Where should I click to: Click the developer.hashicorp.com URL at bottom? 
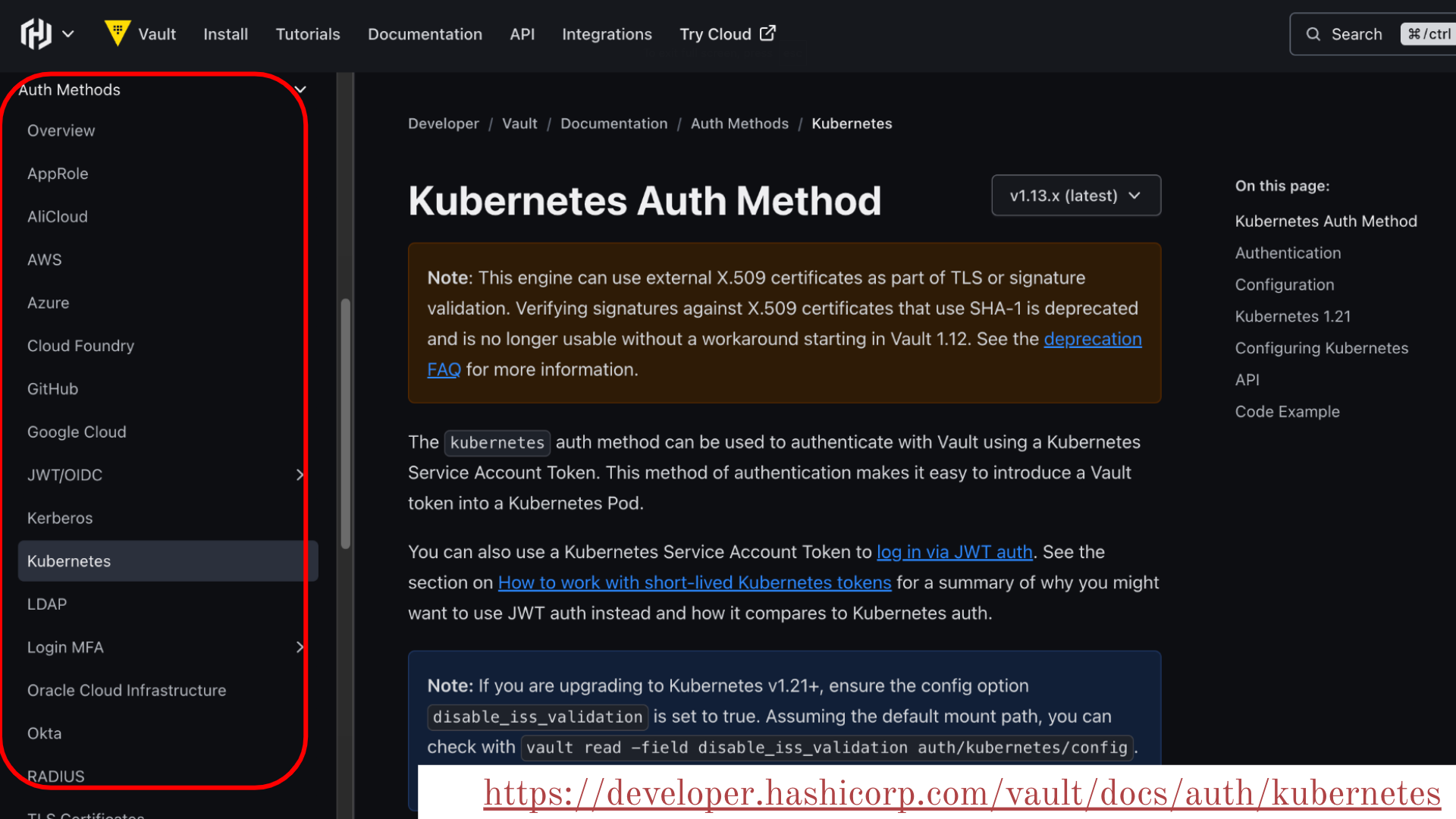(962, 794)
